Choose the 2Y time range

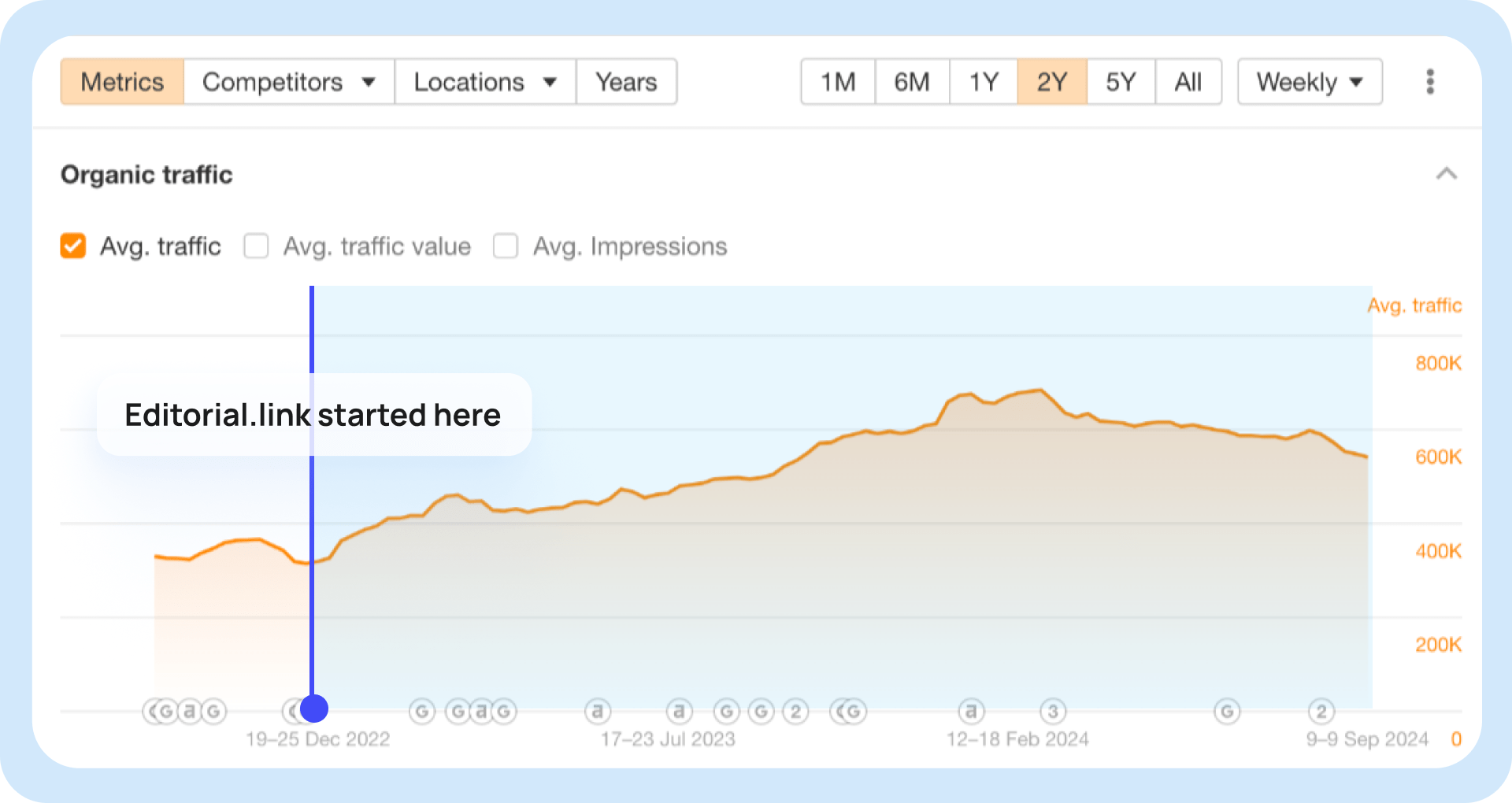(1052, 82)
